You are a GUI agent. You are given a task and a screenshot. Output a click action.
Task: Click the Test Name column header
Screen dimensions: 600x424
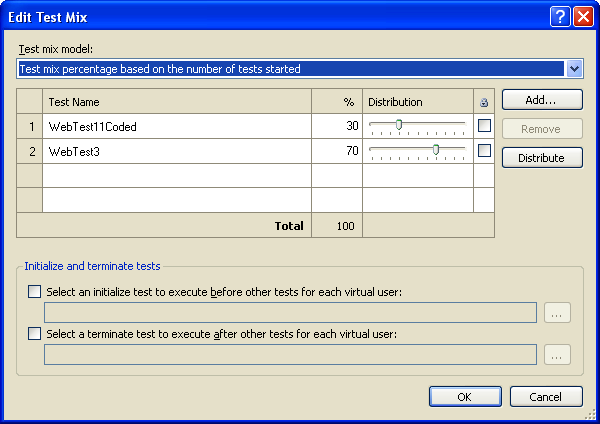pyautogui.click(x=177, y=102)
